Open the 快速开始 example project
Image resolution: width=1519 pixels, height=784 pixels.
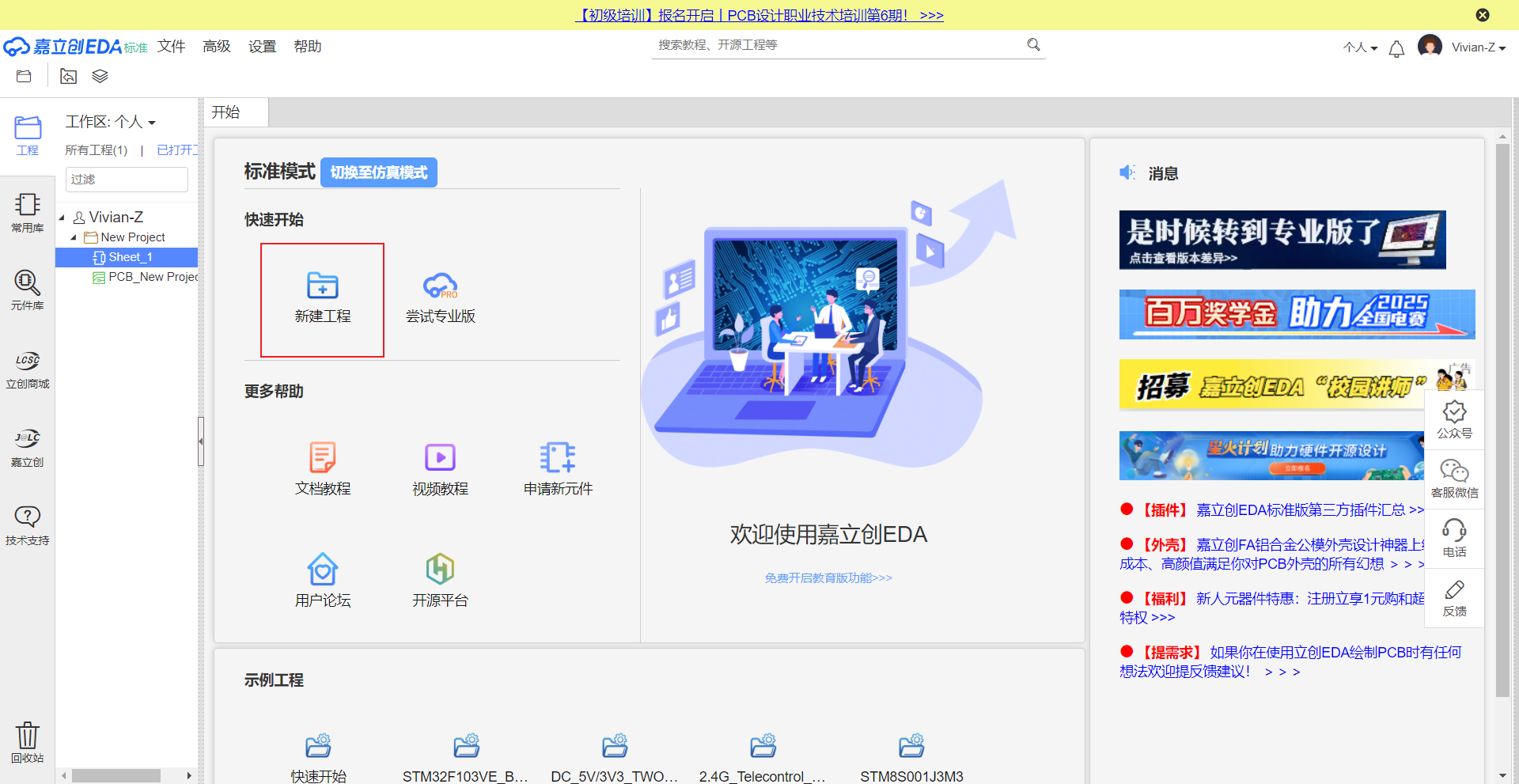click(x=318, y=759)
